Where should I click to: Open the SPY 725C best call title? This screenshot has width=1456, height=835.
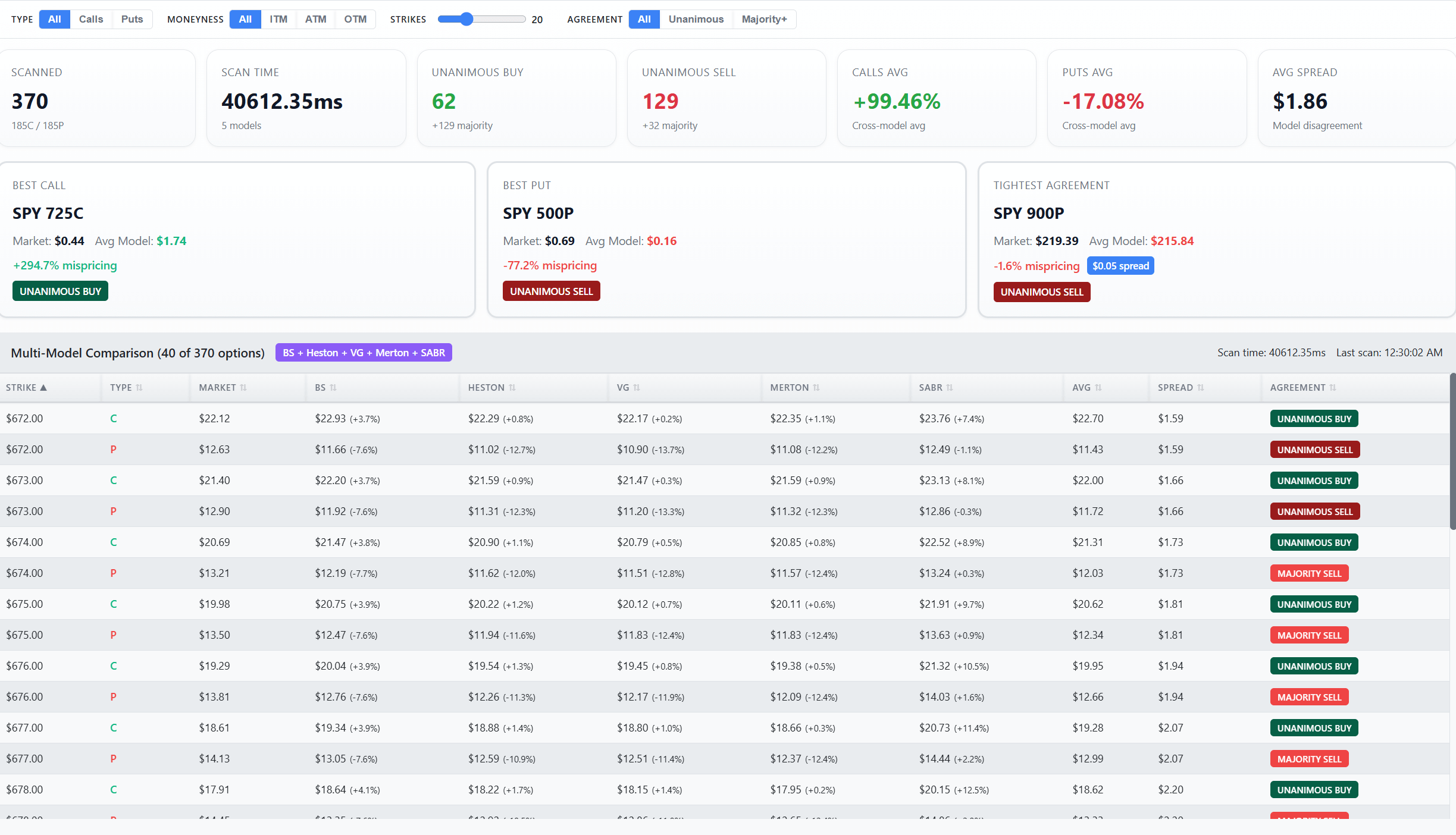(x=48, y=213)
